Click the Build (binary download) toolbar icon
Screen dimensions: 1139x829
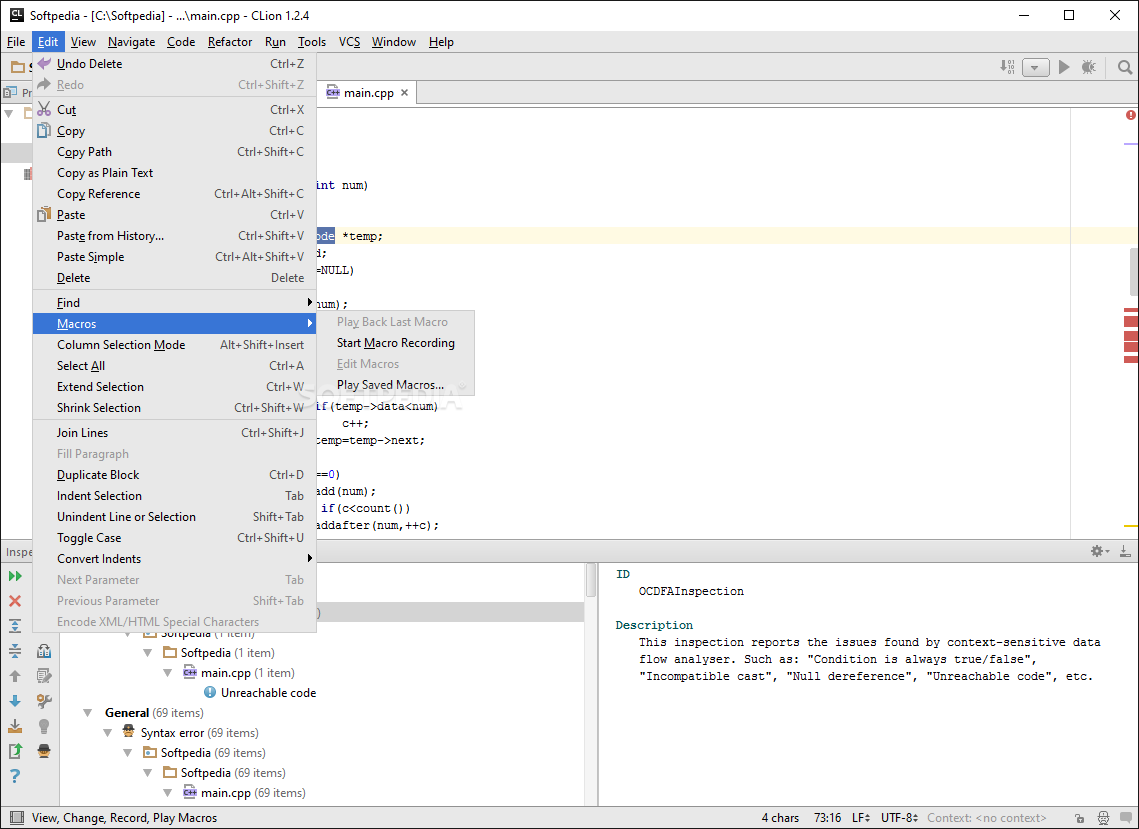[x=1007, y=67]
